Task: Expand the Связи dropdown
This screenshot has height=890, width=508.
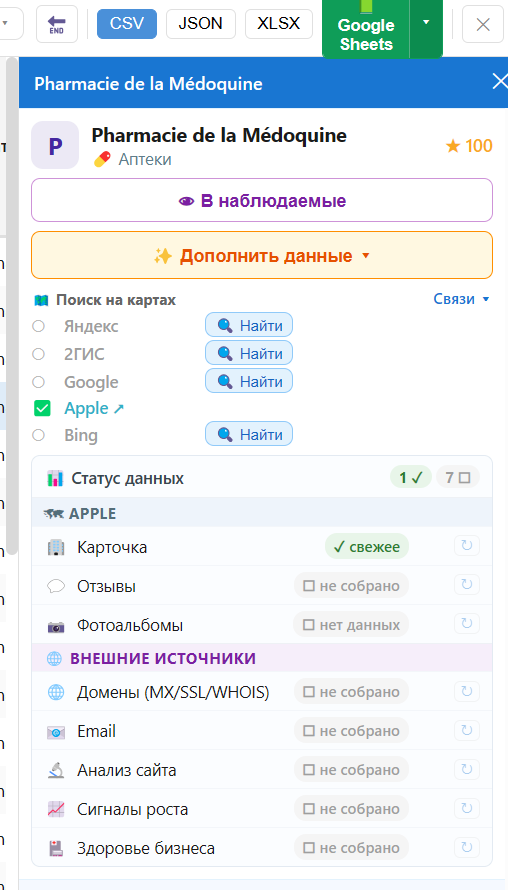Action: [x=461, y=299]
